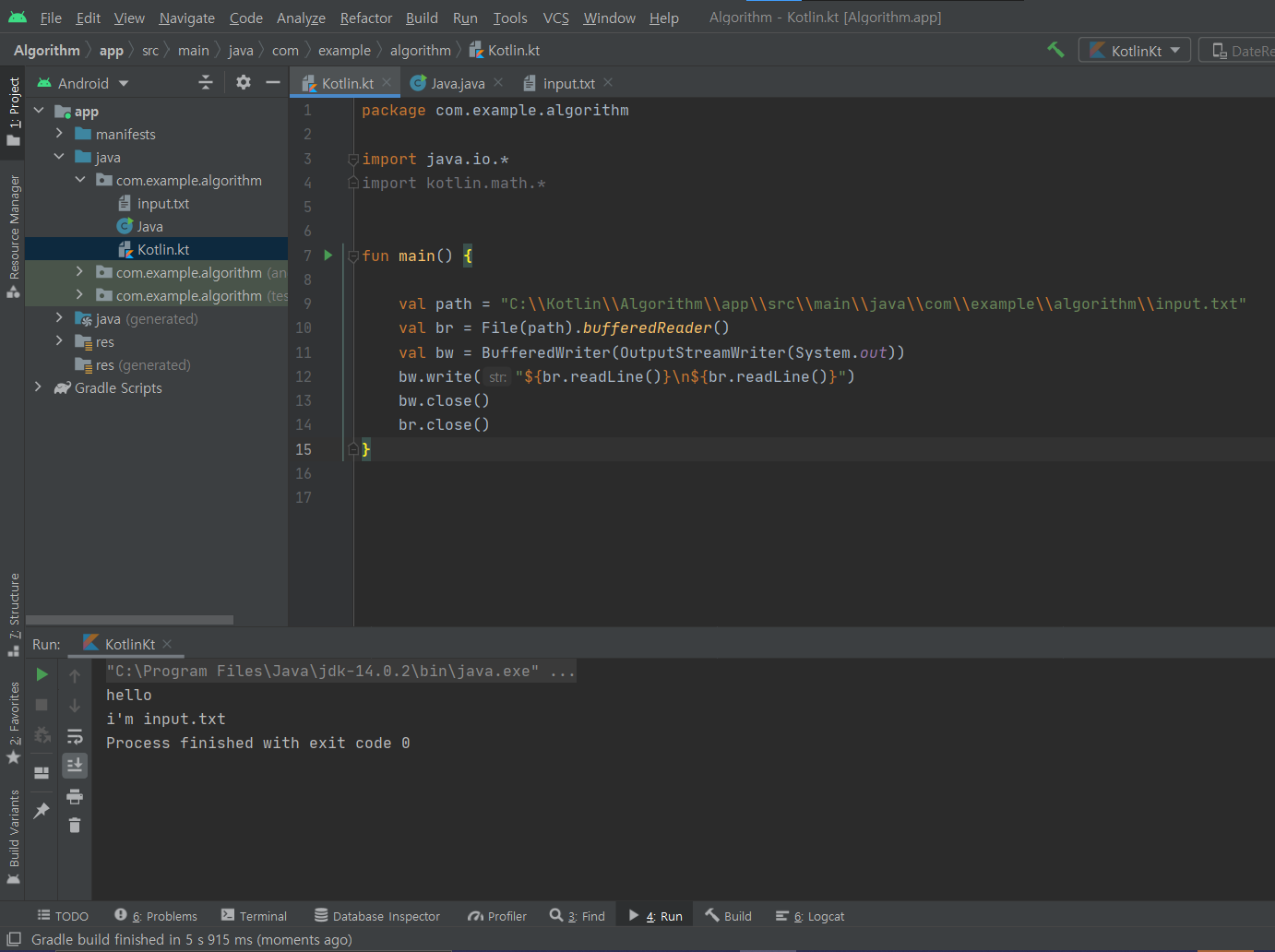Viewport: 1275px width, 952px height.
Task: Open the Problems tool window
Action: pyautogui.click(x=156, y=916)
